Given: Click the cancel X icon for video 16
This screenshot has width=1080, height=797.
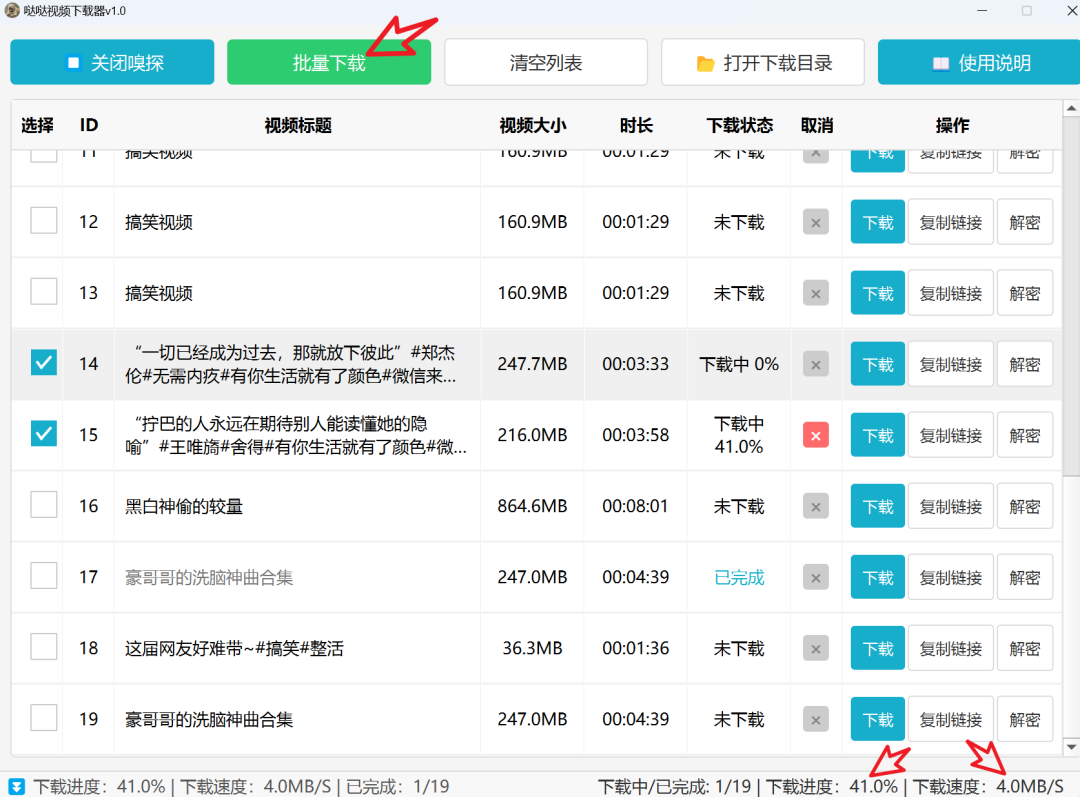Looking at the screenshot, I should point(815,507).
